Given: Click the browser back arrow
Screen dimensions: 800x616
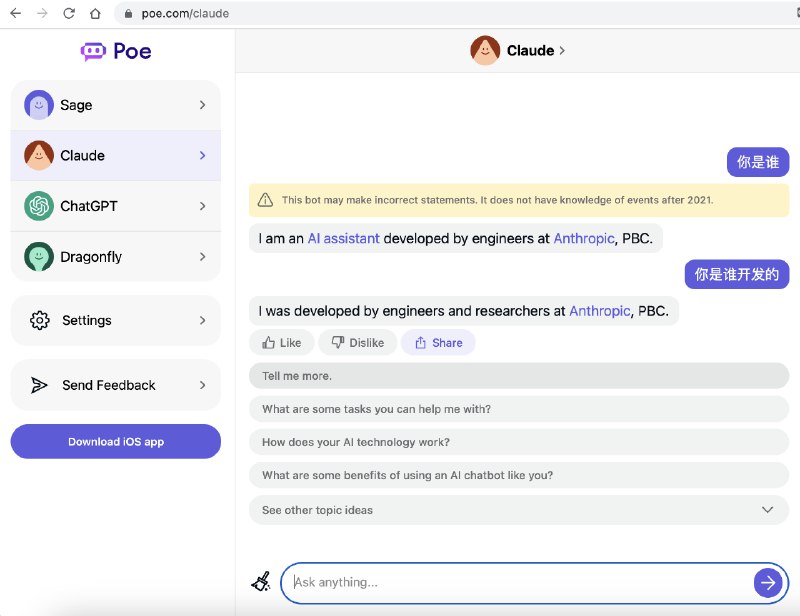Looking at the screenshot, I should [16, 13].
